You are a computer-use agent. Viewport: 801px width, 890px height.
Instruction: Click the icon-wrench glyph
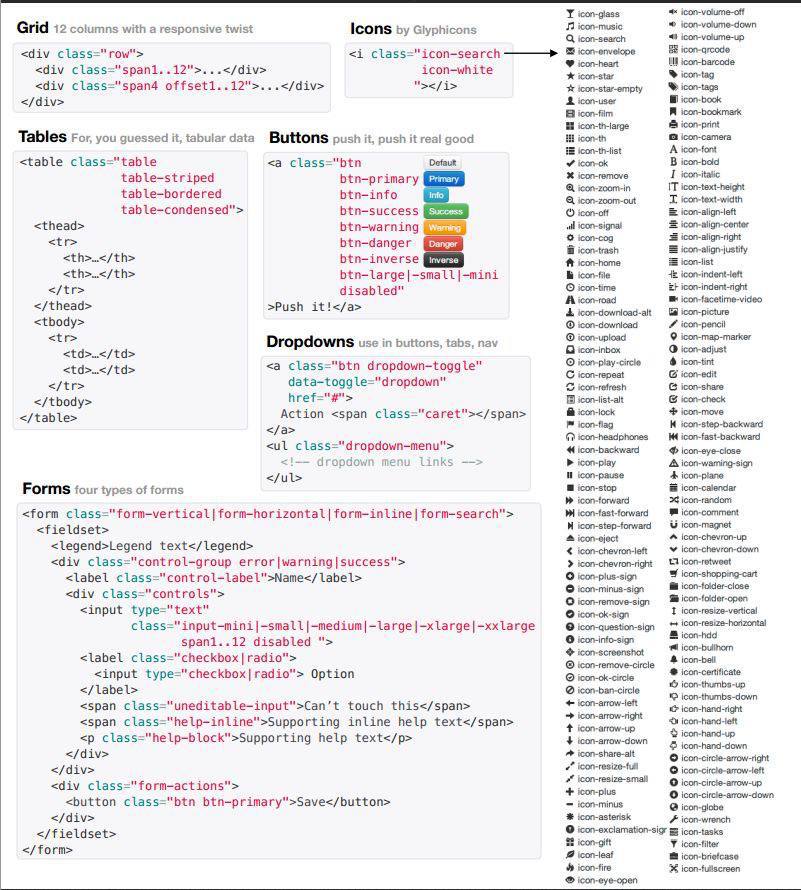coord(673,819)
